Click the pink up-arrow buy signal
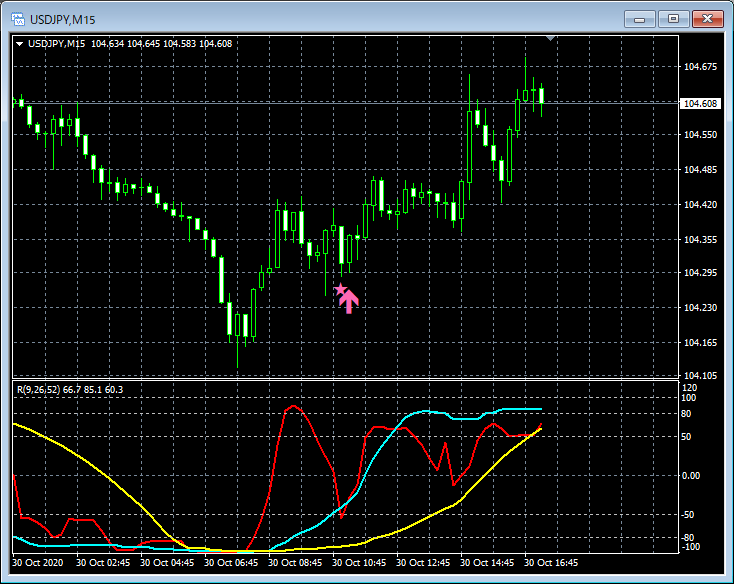Screen dimensions: 734x584 coord(349,302)
